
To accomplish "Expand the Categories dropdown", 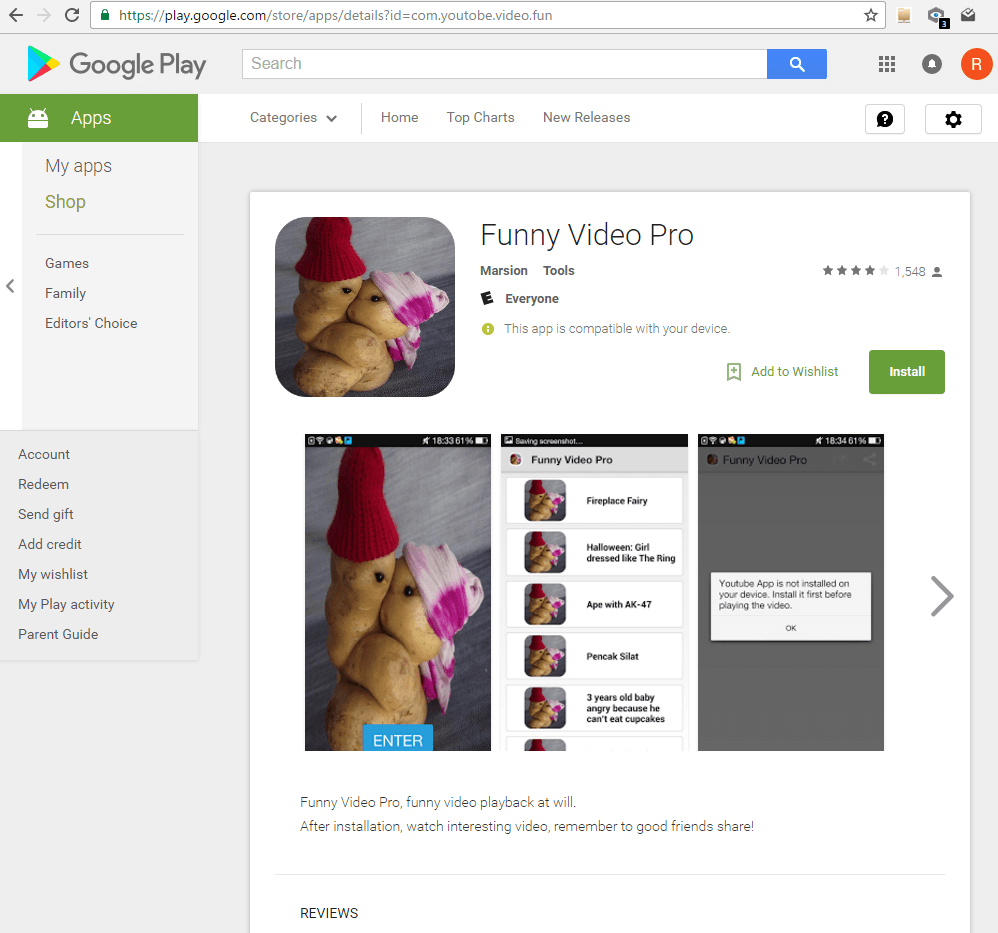I will [x=293, y=118].
